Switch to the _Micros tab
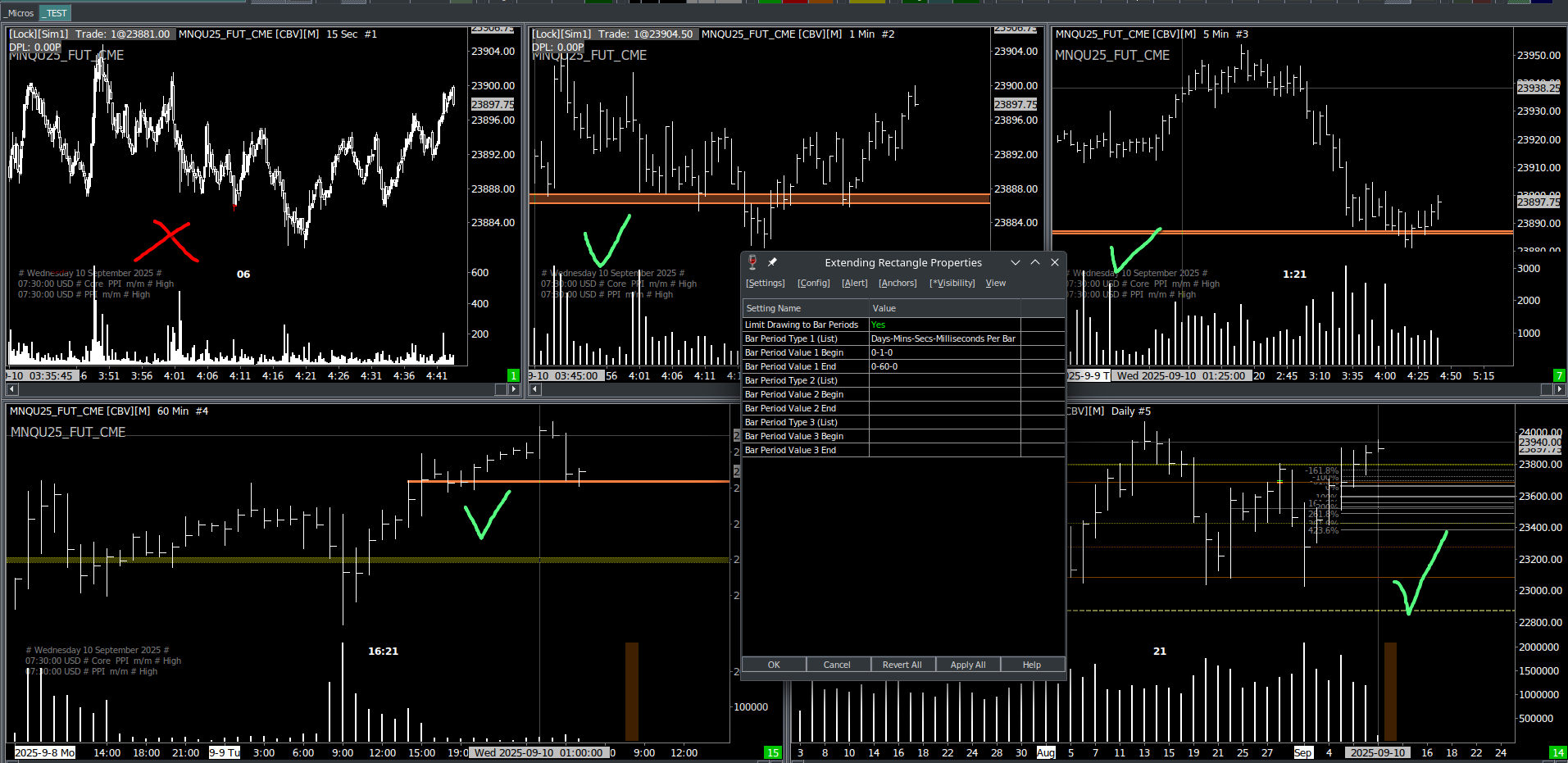This screenshot has width=1568, height=763. [20, 13]
